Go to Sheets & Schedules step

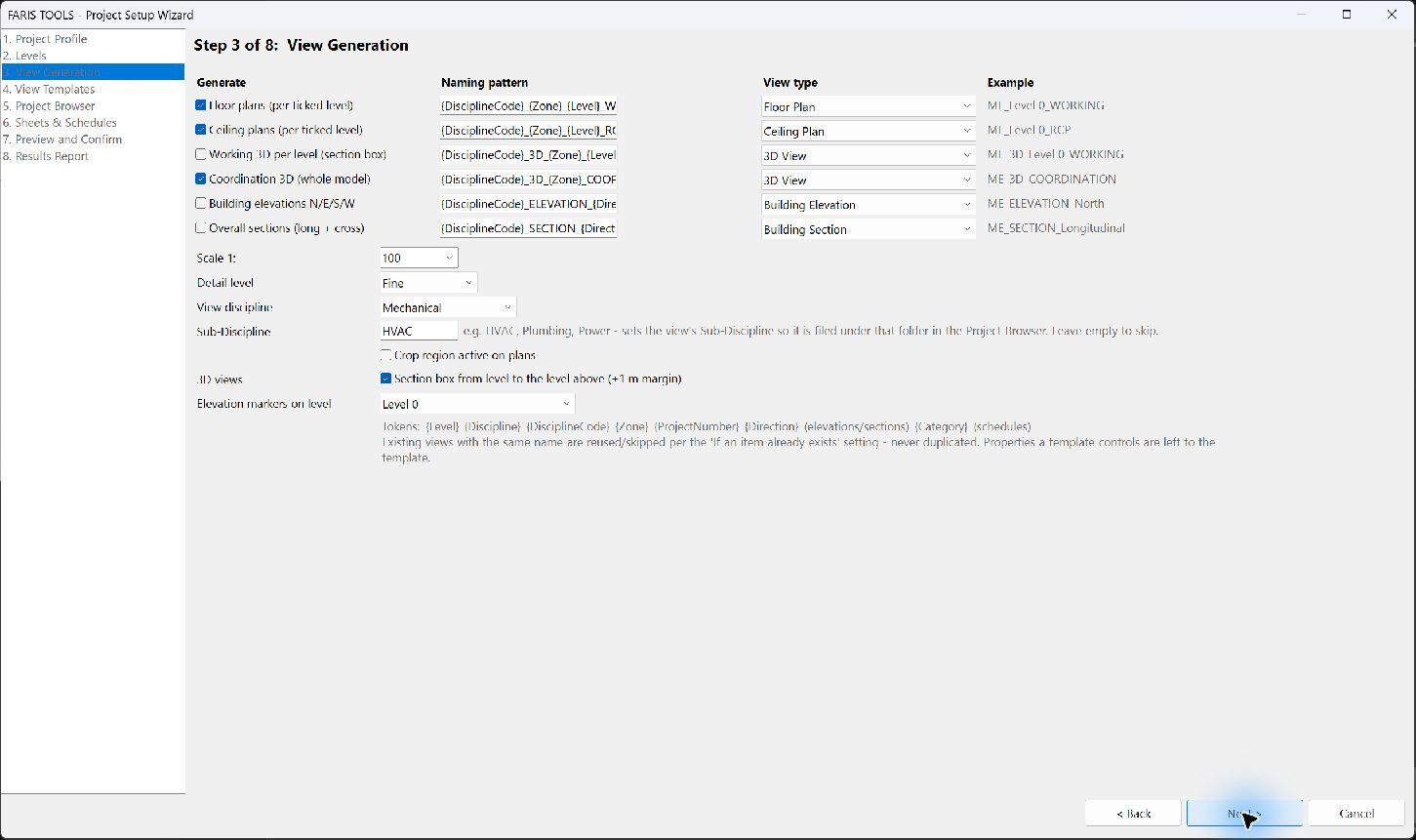coord(93,122)
